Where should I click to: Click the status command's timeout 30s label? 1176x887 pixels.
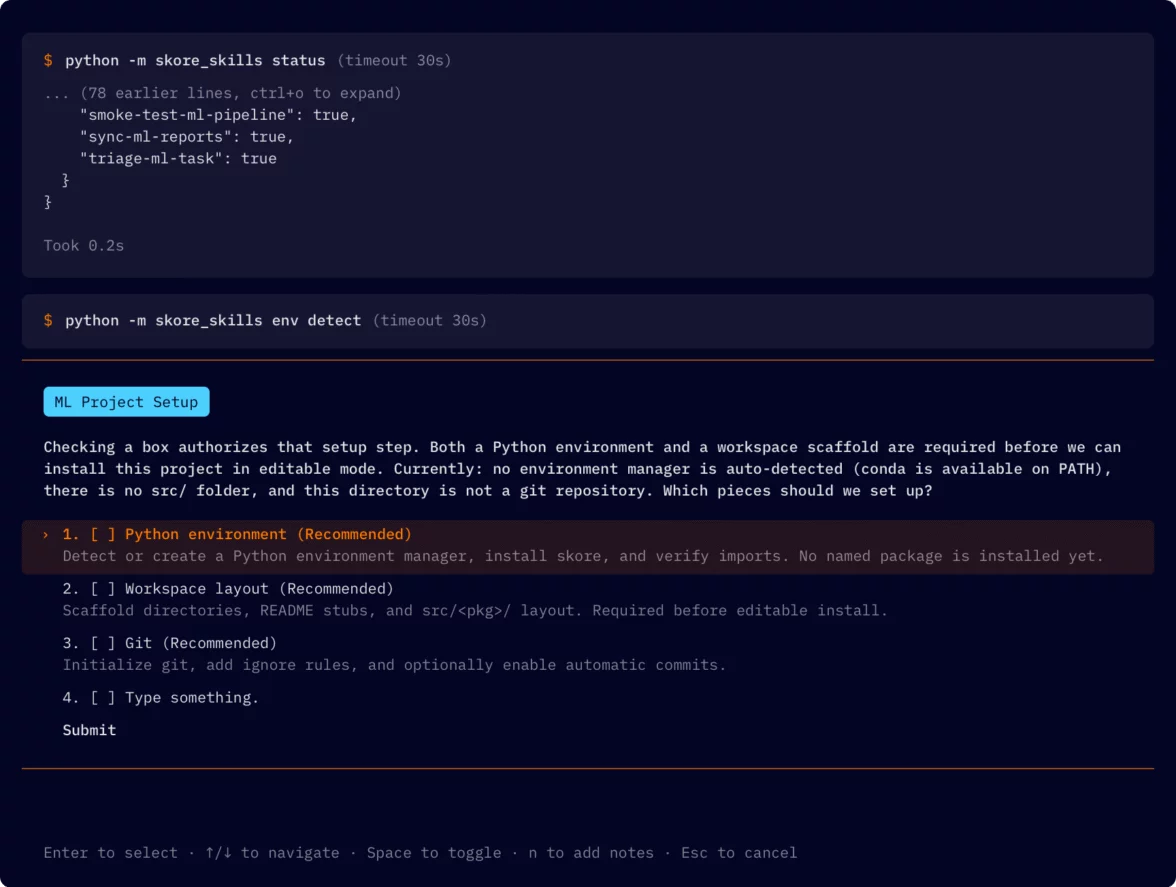pyautogui.click(x=394, y=60)
